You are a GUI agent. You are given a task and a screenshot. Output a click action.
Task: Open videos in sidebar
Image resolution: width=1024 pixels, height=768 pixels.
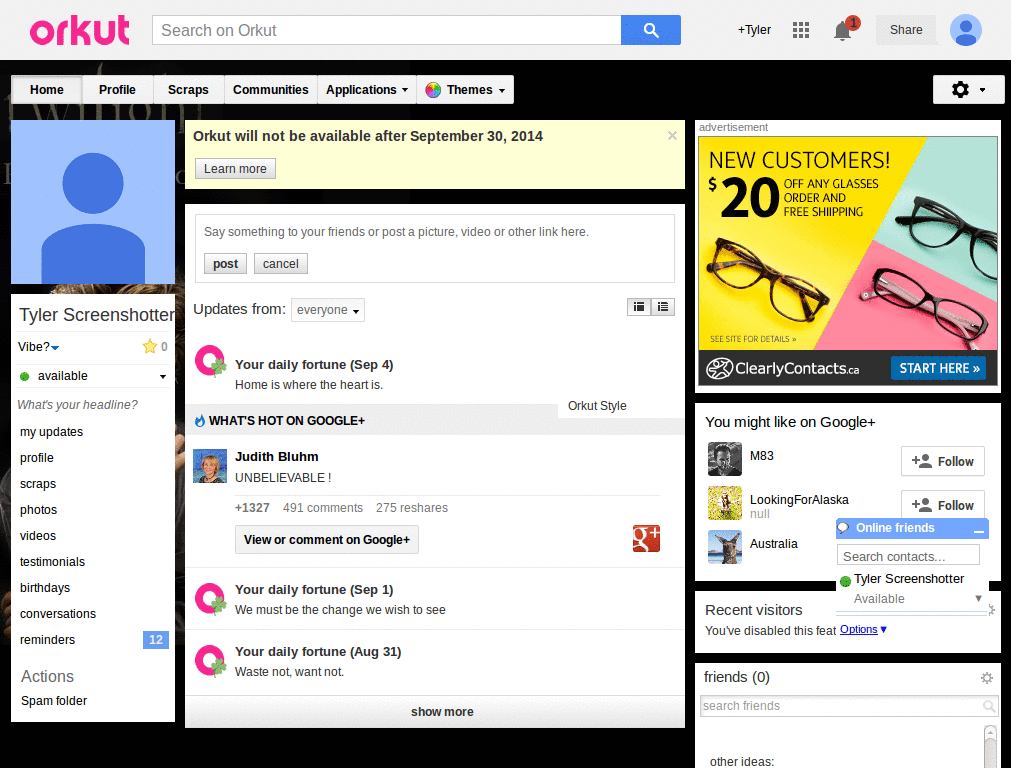[38, 536]
